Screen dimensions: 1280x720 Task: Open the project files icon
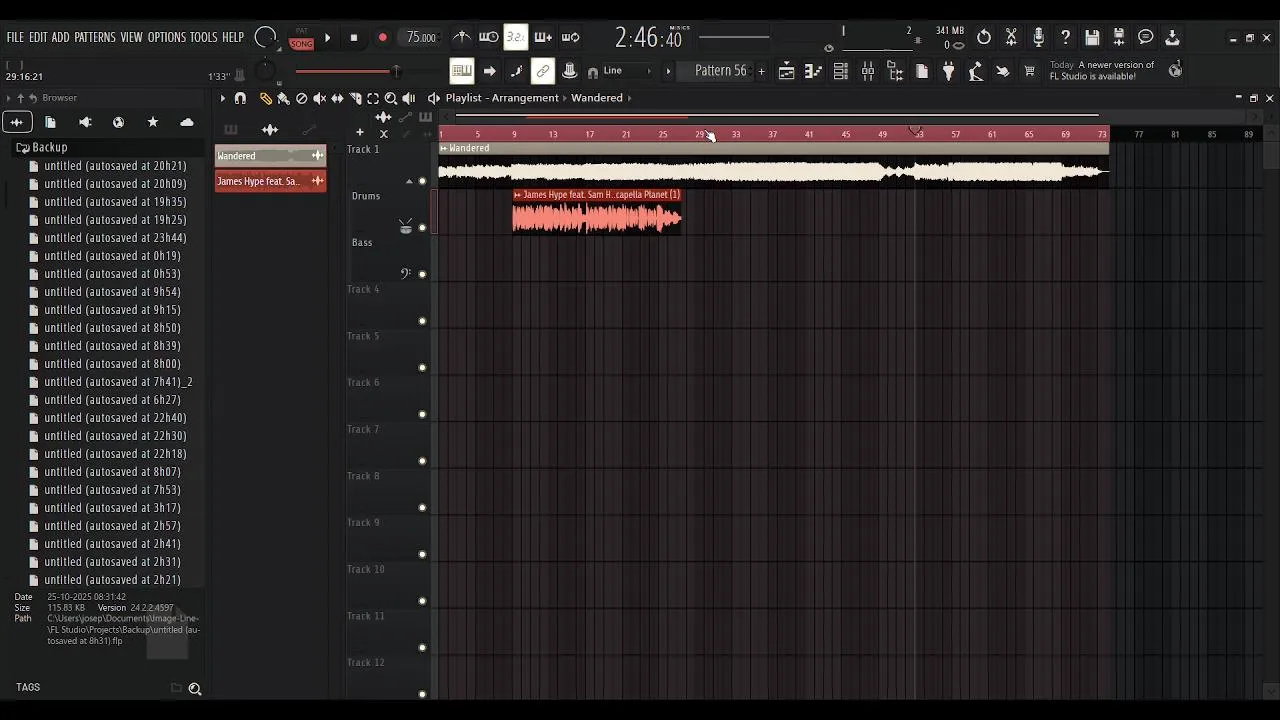922,71
